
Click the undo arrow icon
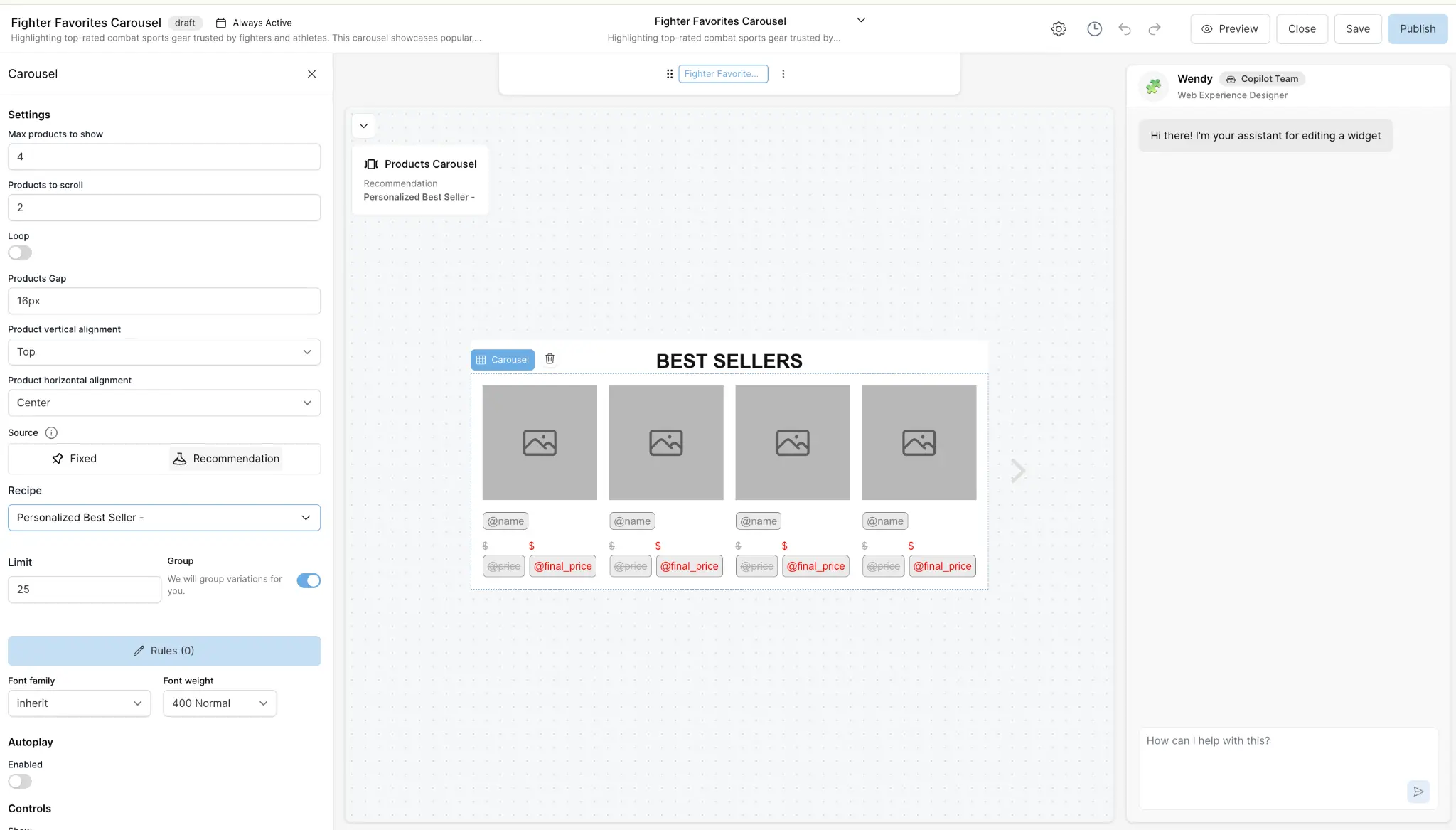click(1125, 29)
